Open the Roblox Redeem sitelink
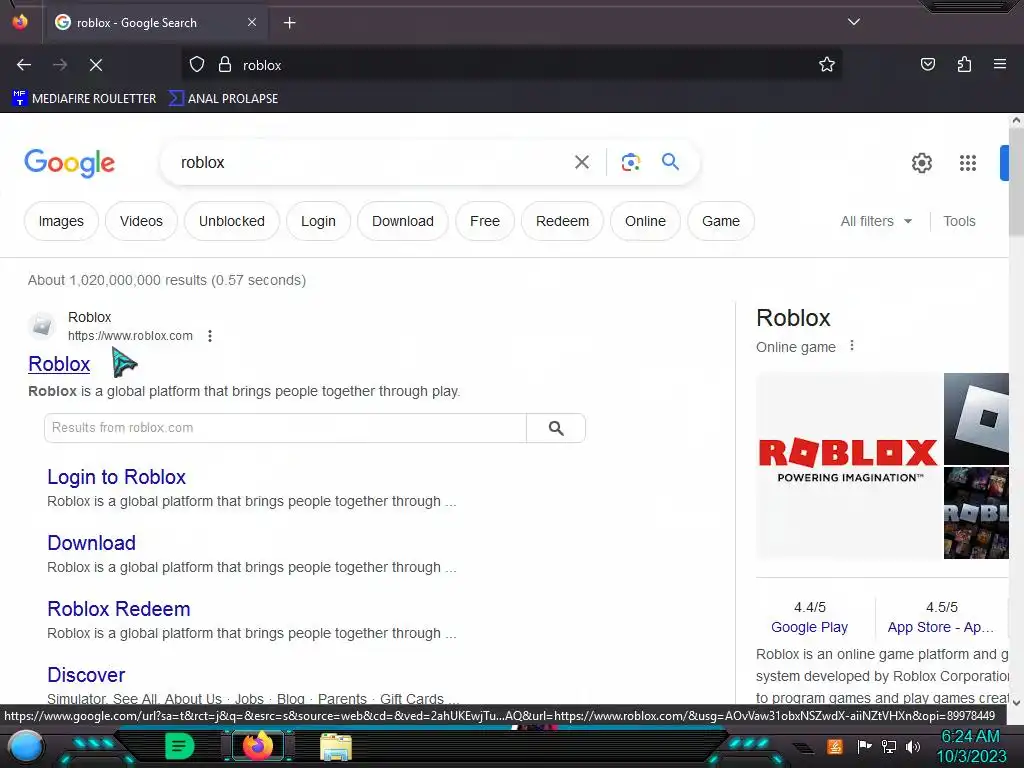The width and height of the screenshot is (1024, 768). click(119, 609)
